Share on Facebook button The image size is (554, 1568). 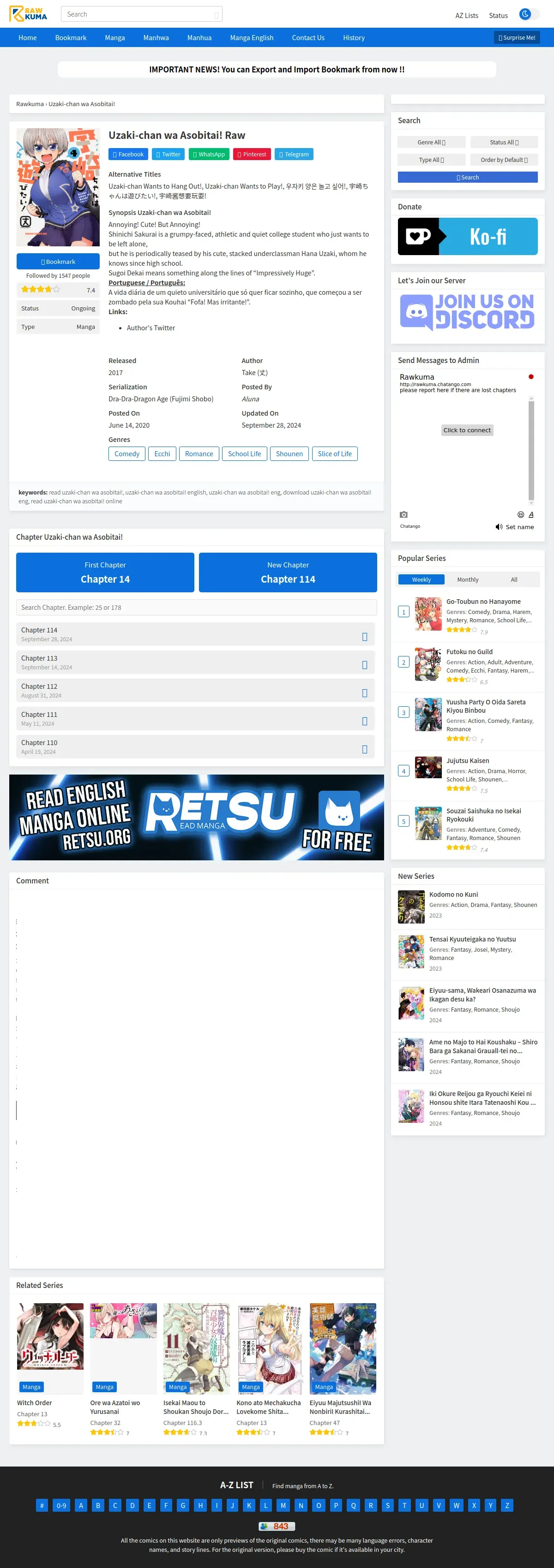[129, 155]
